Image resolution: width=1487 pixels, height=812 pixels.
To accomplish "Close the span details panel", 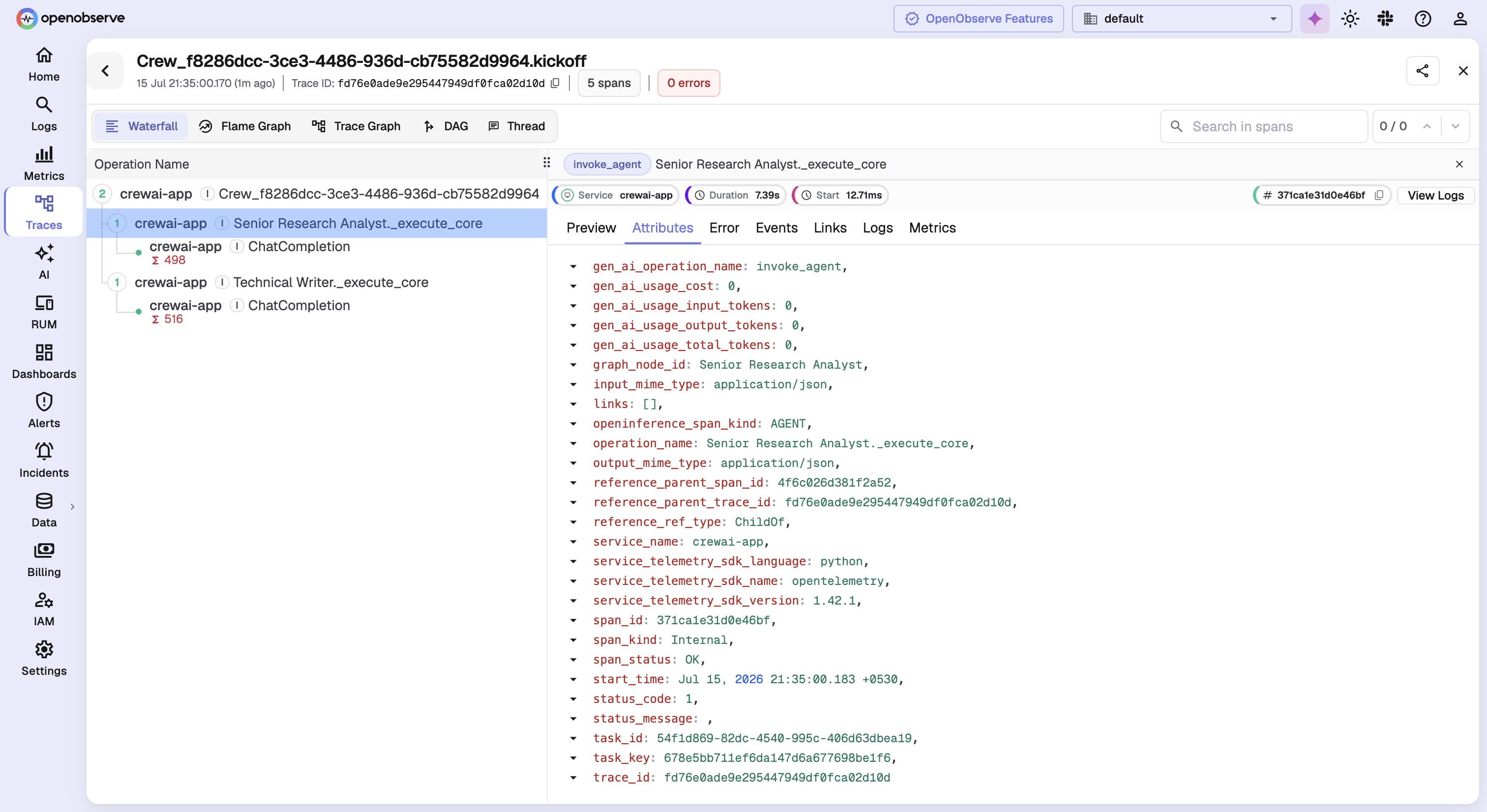I will pos(1458,164).
